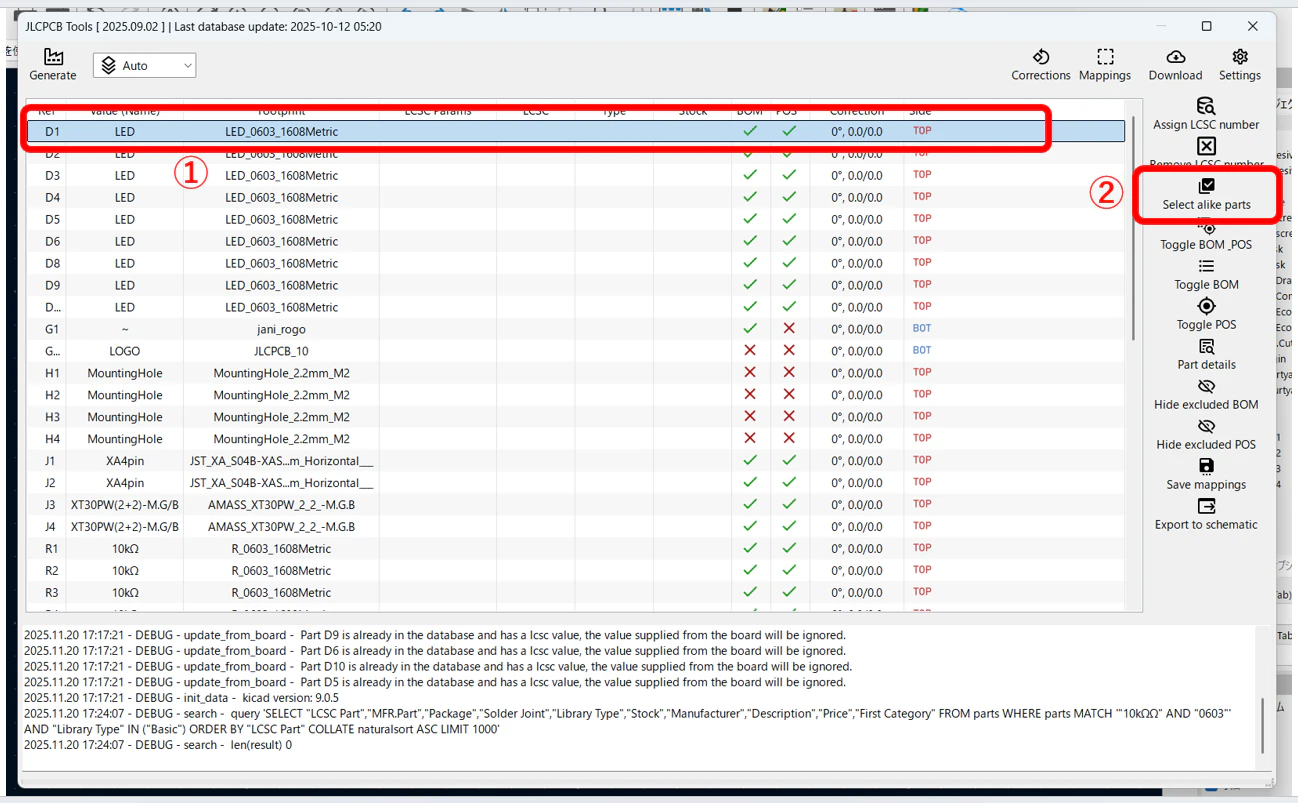The width and height of the screenshot is (1298, 803).
Task: Click the BOM cross for H2
Action: pos(750,395)
